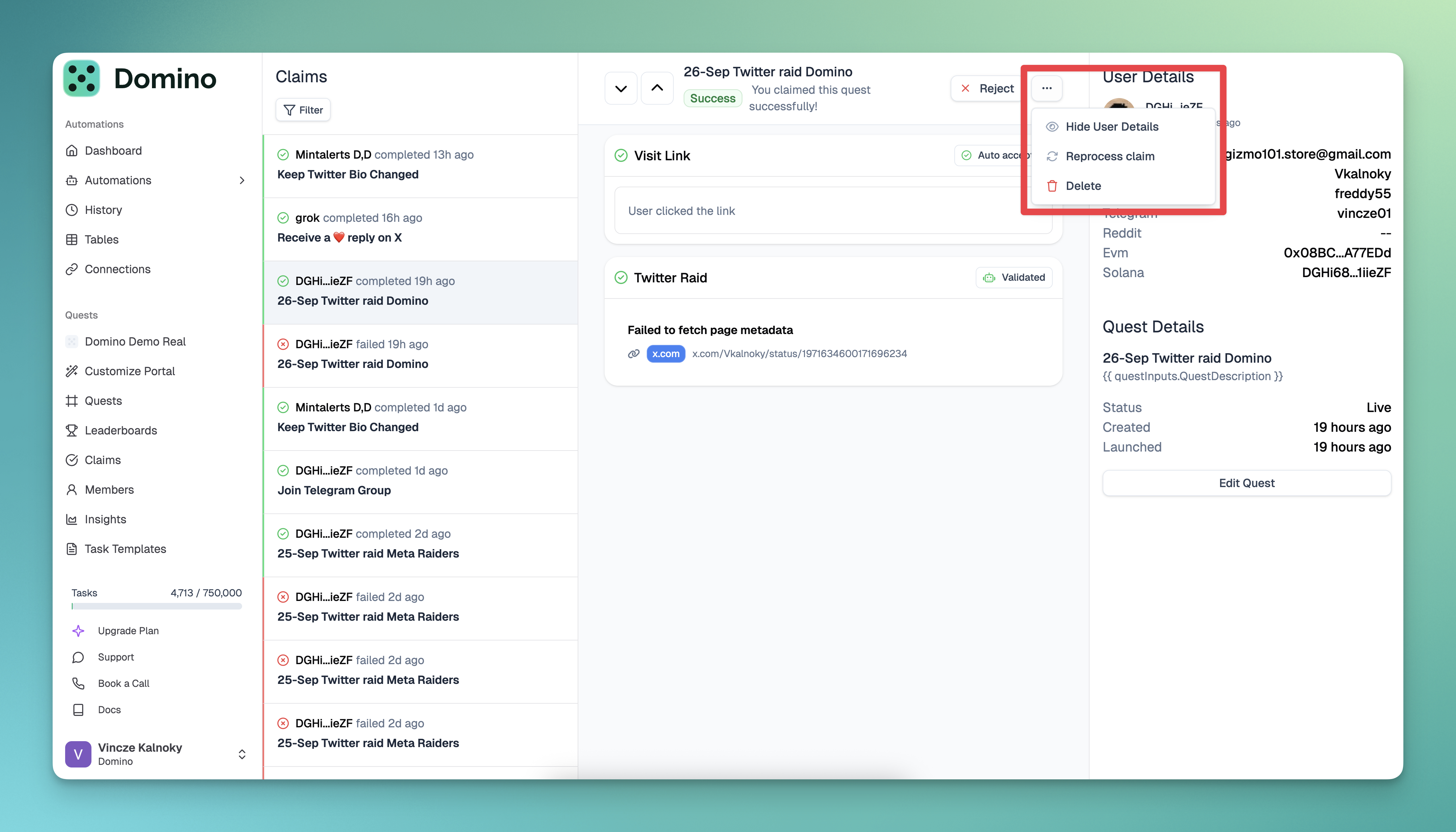Open the Filter for claims list
Viewport: 1456px width, 832px height.
303,110
